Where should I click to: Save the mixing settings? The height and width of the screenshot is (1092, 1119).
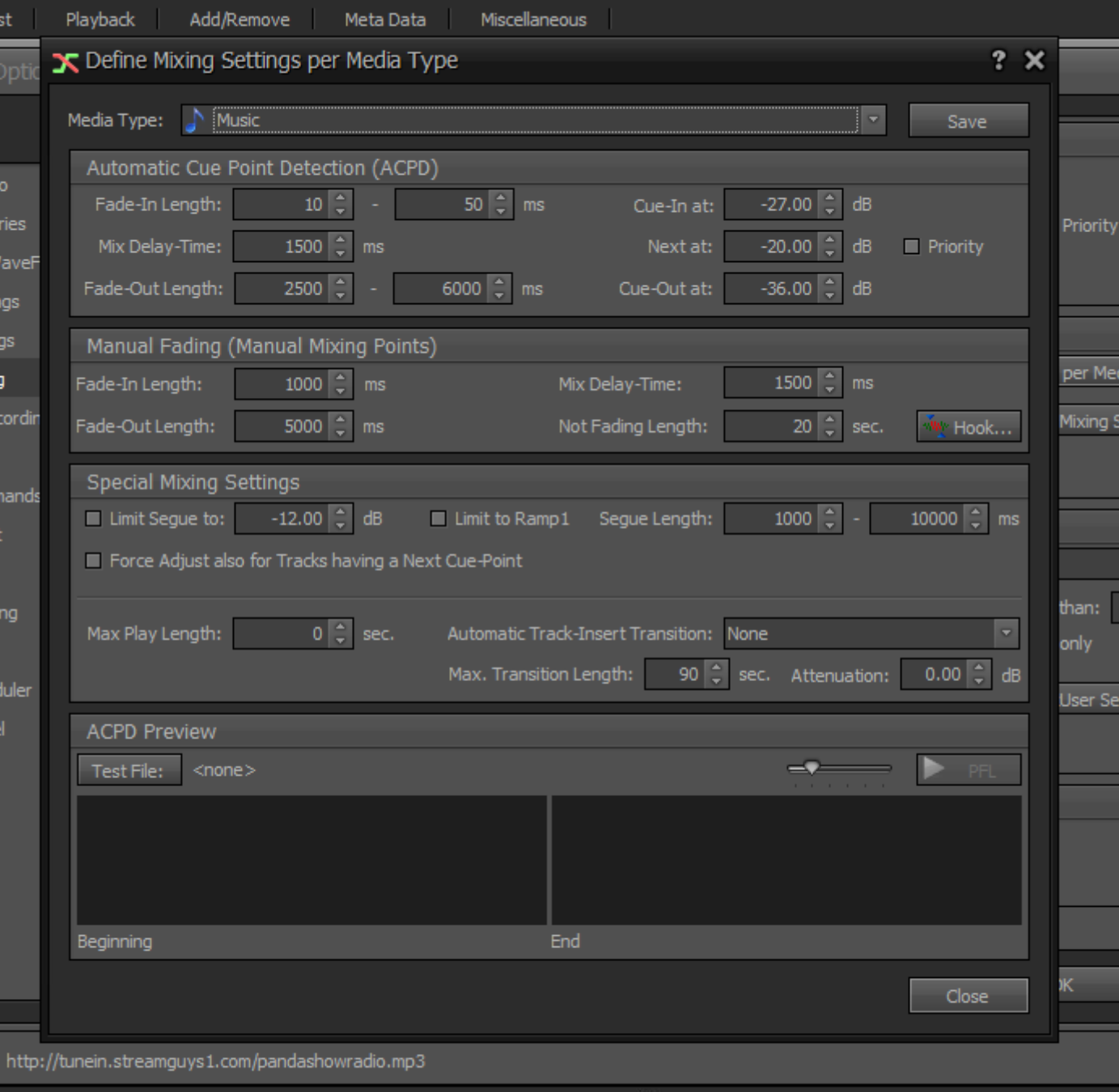coord(969,121)
